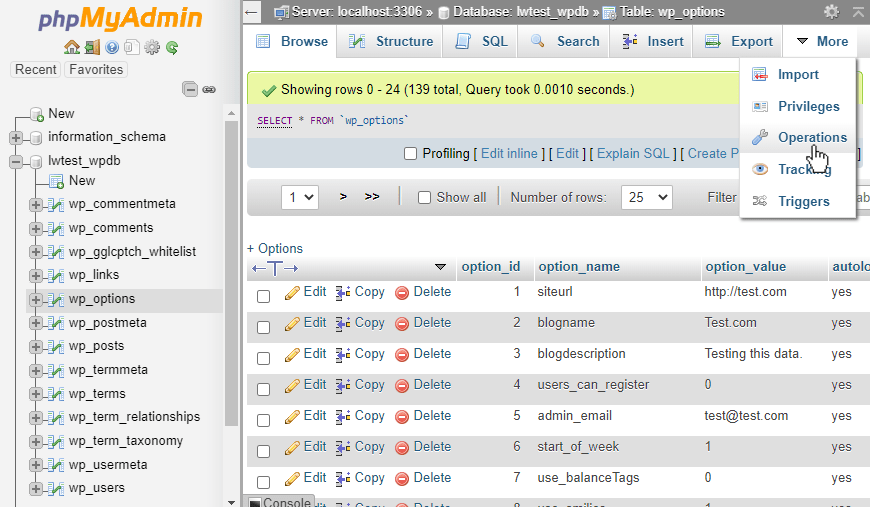
Task: Click Copy icon for blogname row
Action: pos(343,323)
